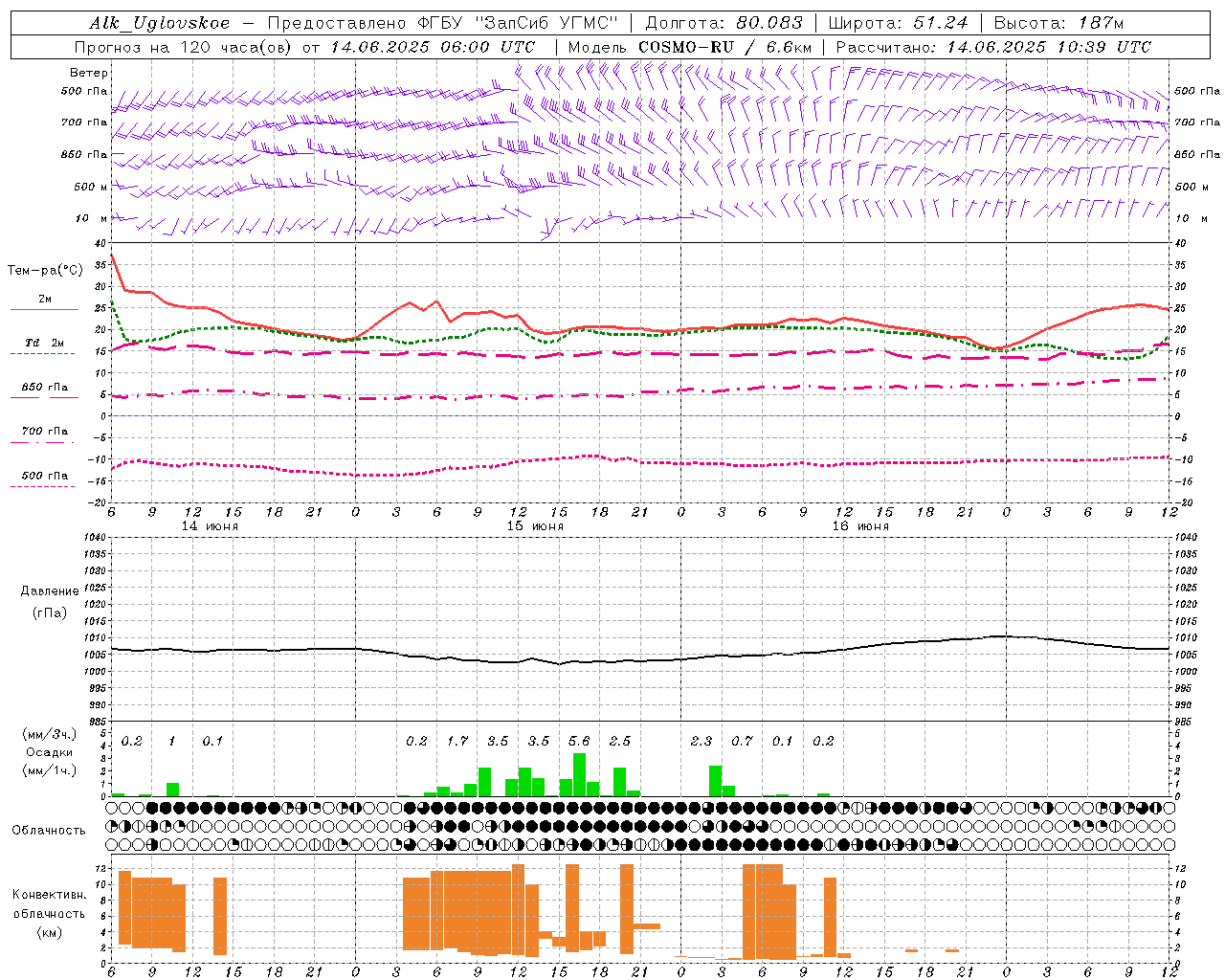1225x980 pixels.
Task: Click the station name Alk_Uglovskoe
Action: (x=161, y=24)
